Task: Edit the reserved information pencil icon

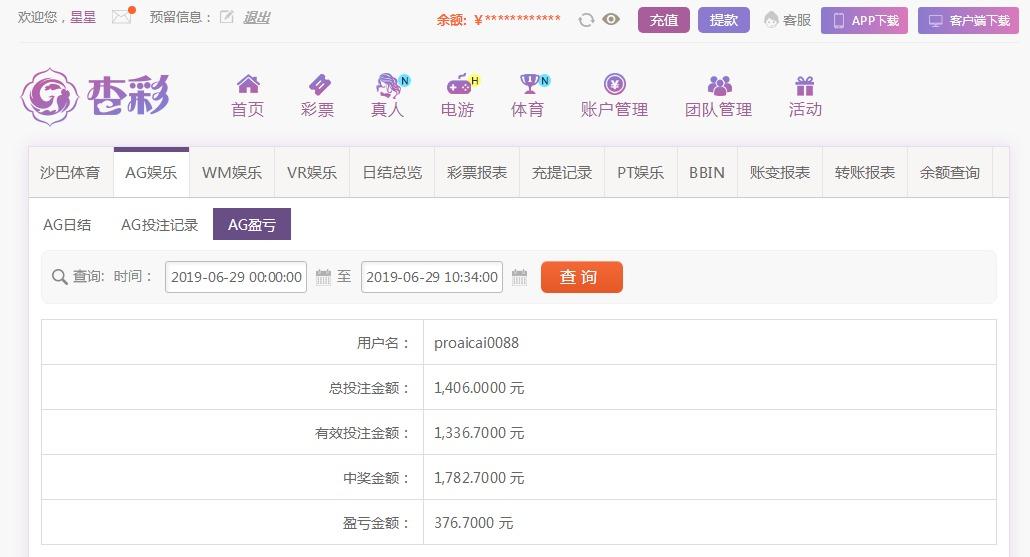Action: point(227,17)
